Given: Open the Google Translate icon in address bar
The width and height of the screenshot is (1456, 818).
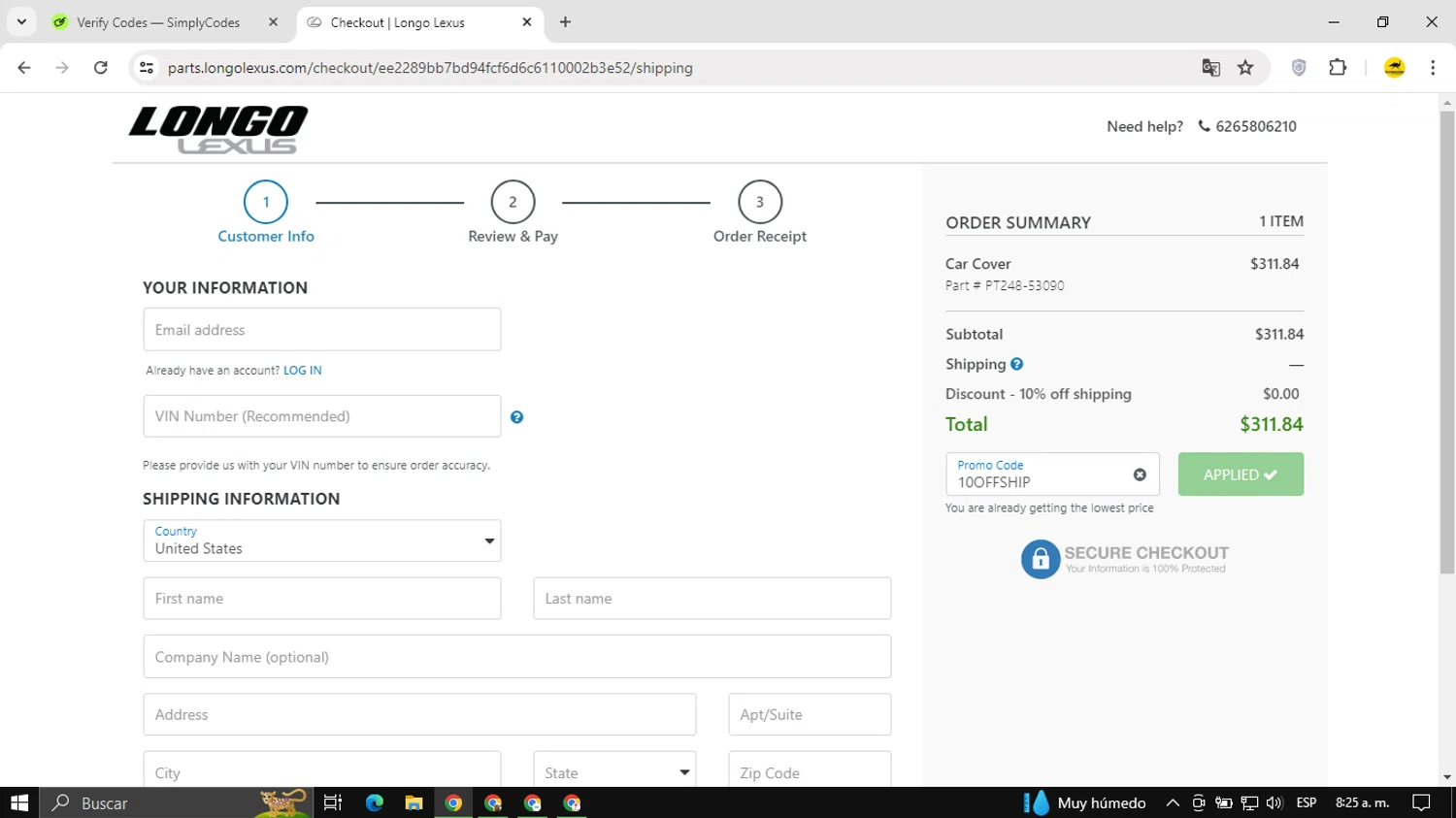Looking at the screenshot, I should pyautogui.click(x=1210, y=68).
